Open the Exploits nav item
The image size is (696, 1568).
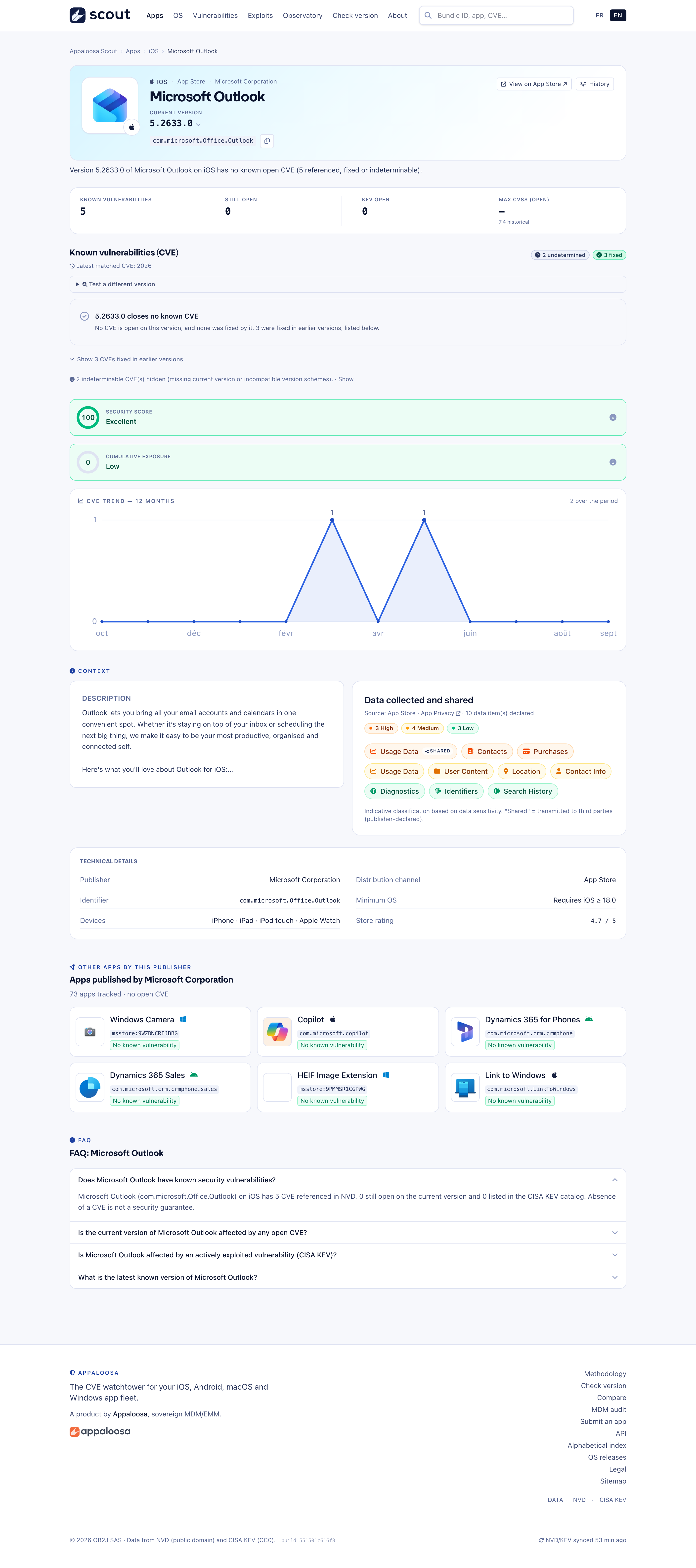click(x=260, y=16)
